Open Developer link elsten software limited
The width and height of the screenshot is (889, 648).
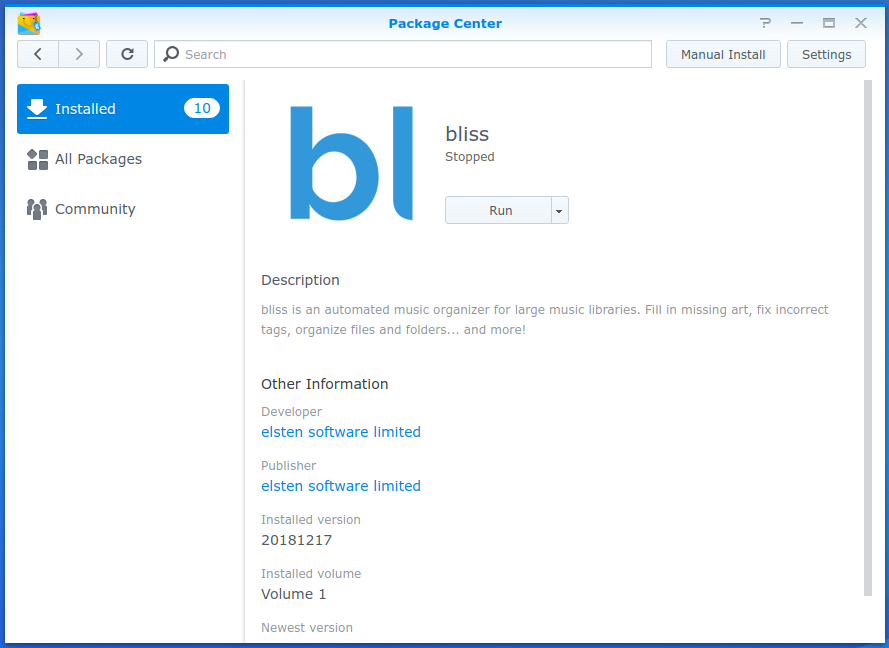click(341, 432)
